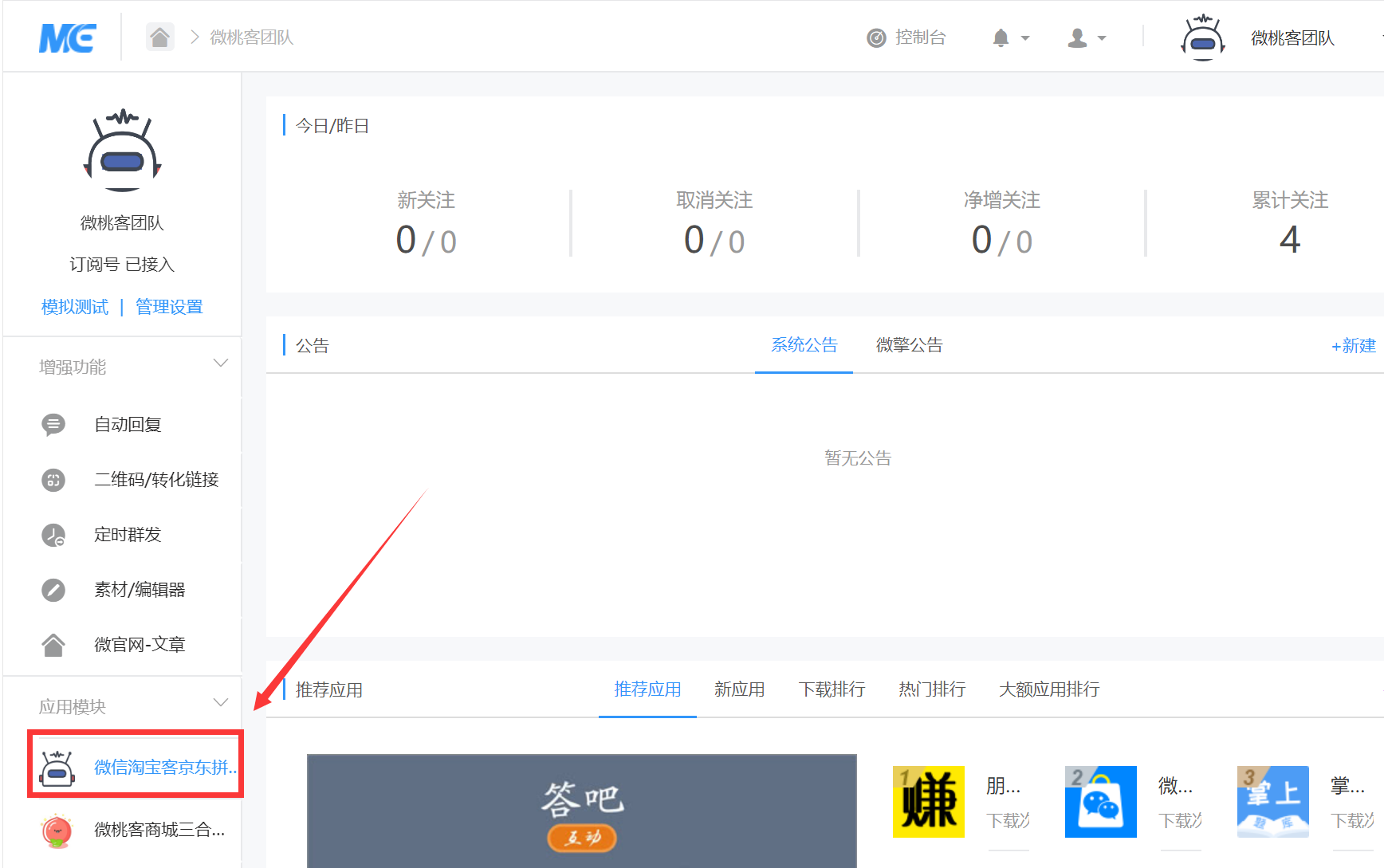
Task: Select the 大额应用排行 tab
Action: point(1050,689)
